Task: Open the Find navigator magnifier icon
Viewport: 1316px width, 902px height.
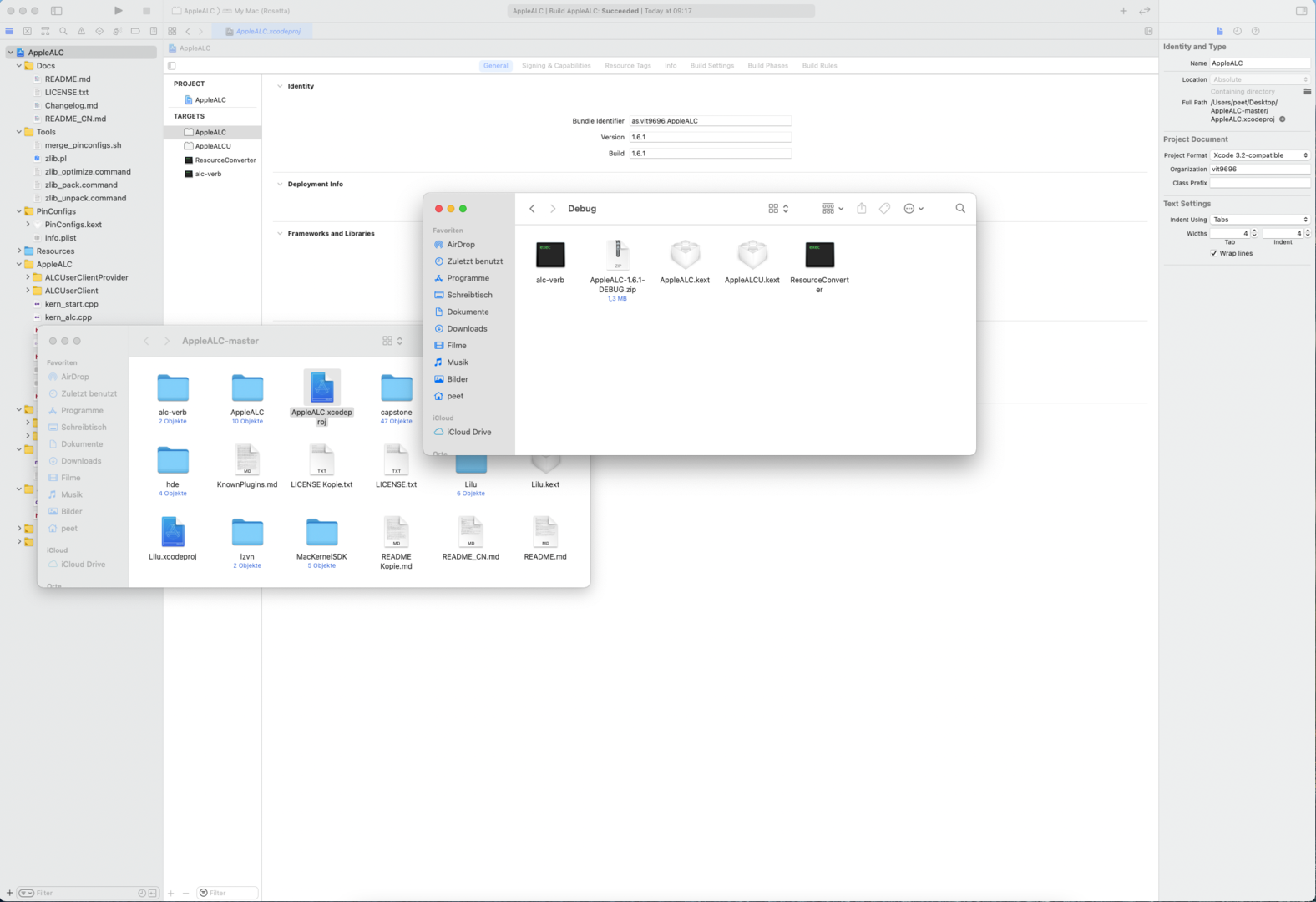Action: [x=63, y=31]
